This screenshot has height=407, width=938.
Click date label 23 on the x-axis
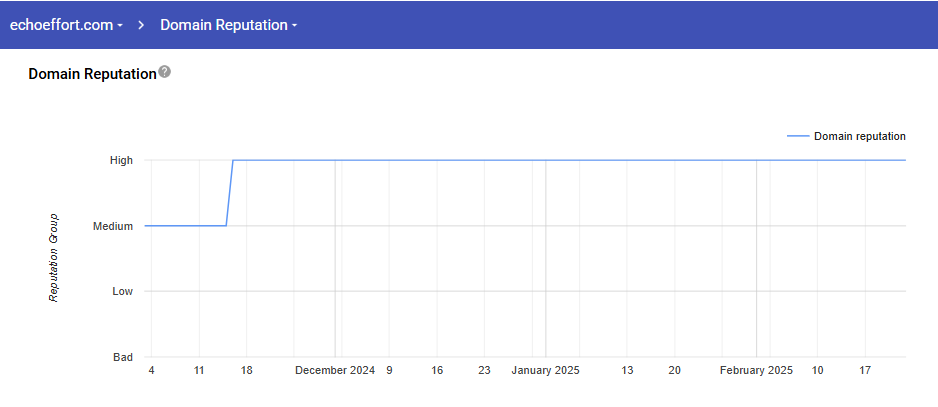pos(484,370)
